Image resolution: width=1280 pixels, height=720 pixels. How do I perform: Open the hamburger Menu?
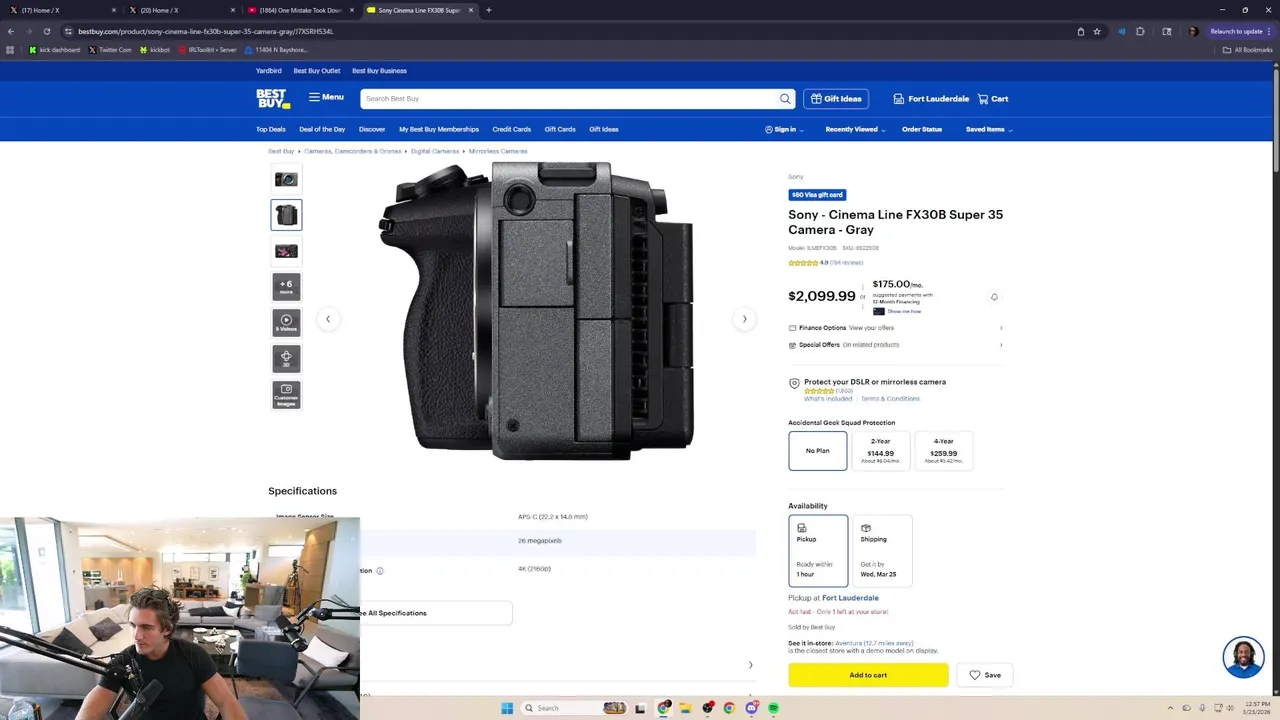click(326, 97)
